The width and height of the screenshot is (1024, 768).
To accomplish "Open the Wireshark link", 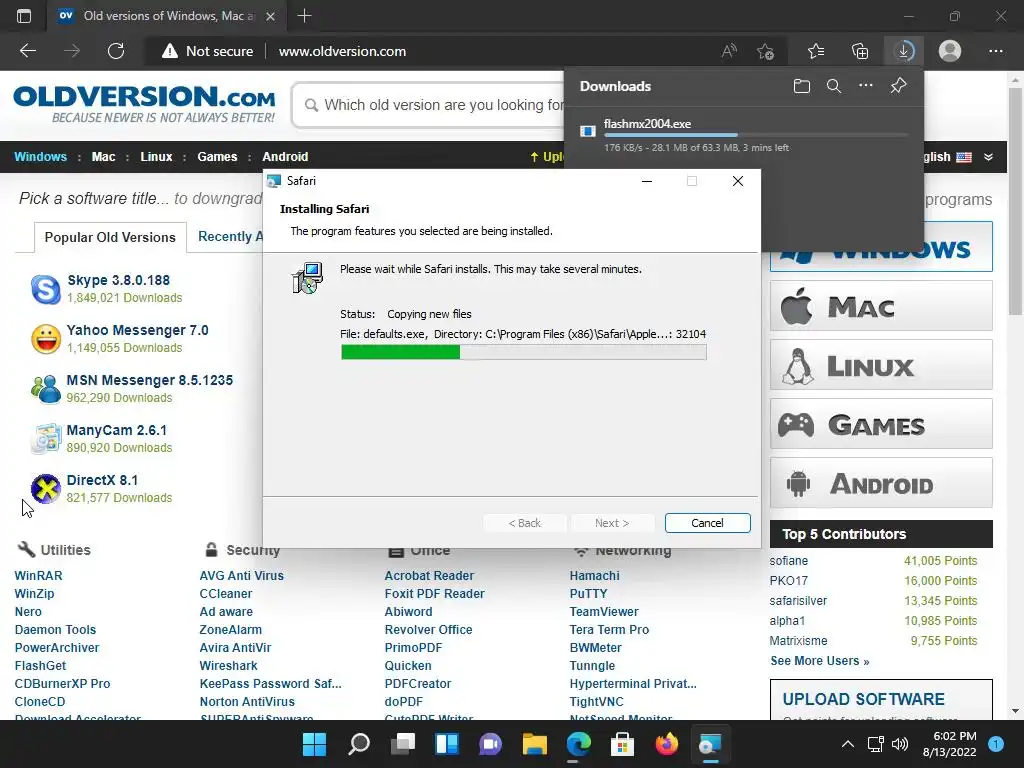I will coord(229,665).
